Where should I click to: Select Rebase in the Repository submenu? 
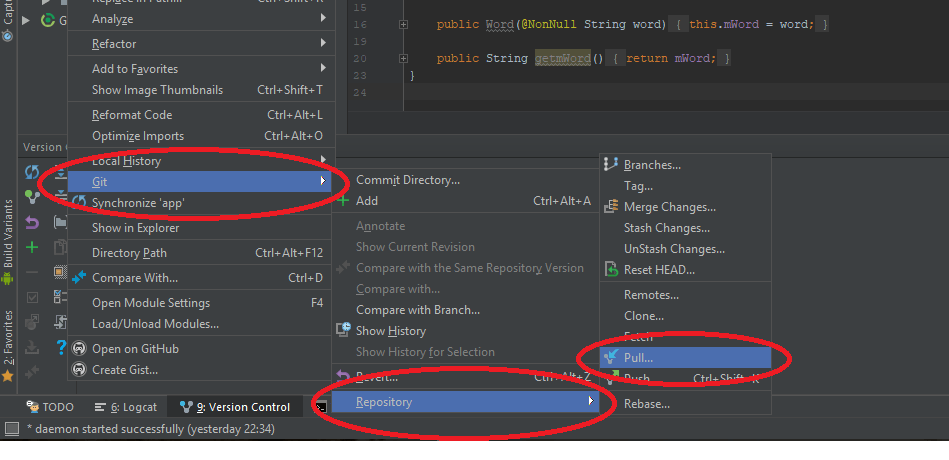pos(646,404)
